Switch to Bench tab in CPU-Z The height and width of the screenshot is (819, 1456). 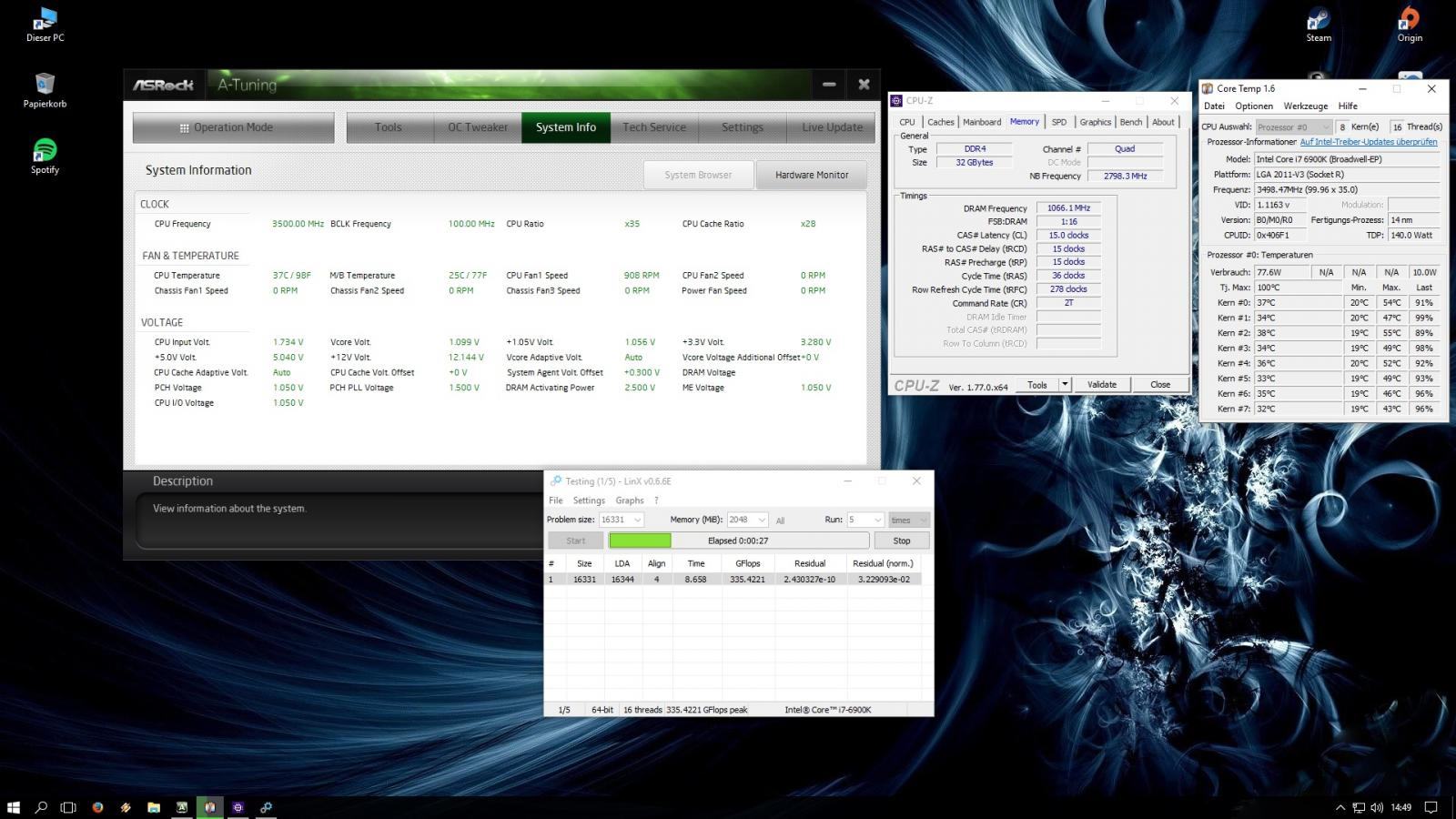coord(1131,122)
